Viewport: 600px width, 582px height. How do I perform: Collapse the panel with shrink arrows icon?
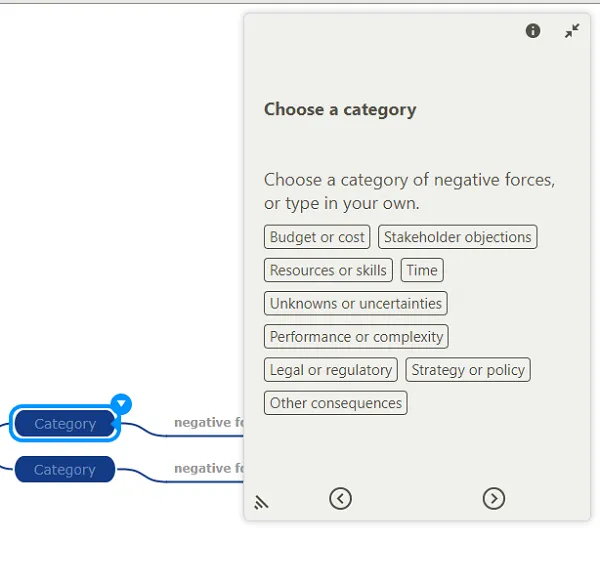click(x=572, y=31)
